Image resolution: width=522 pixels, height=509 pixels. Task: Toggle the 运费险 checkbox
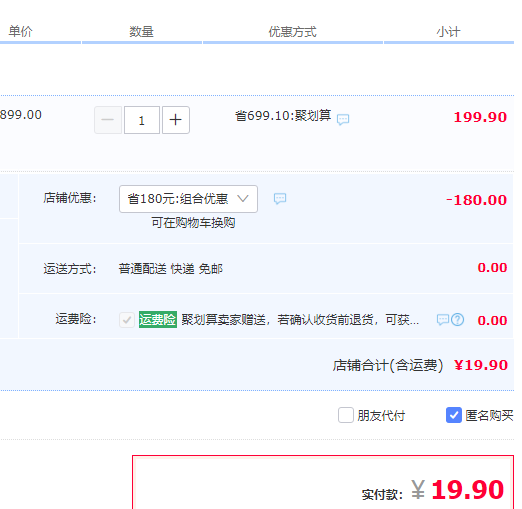pyautogui.click(x=127, y=320)
